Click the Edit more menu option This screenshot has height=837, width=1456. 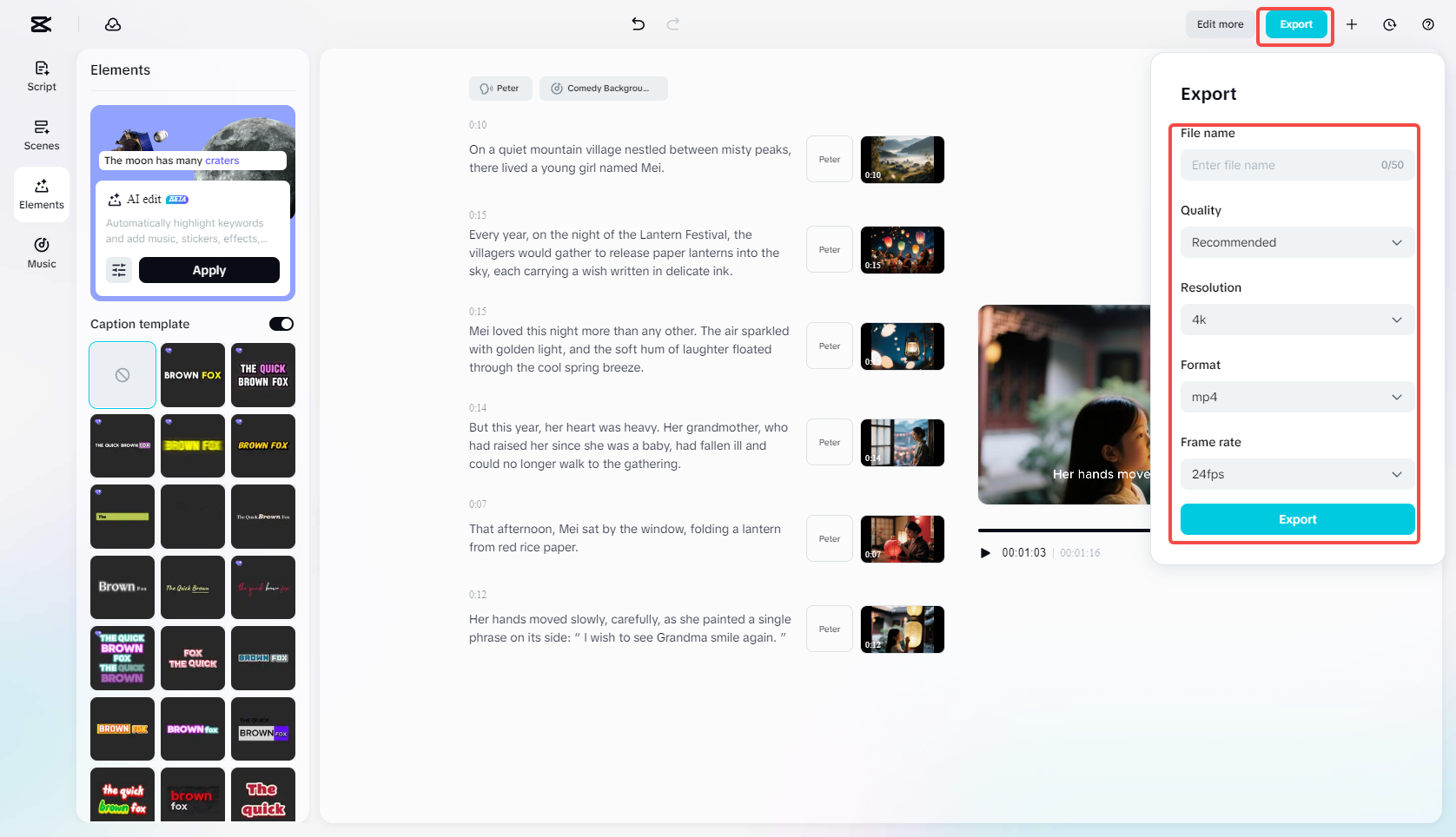(1219, 24)
